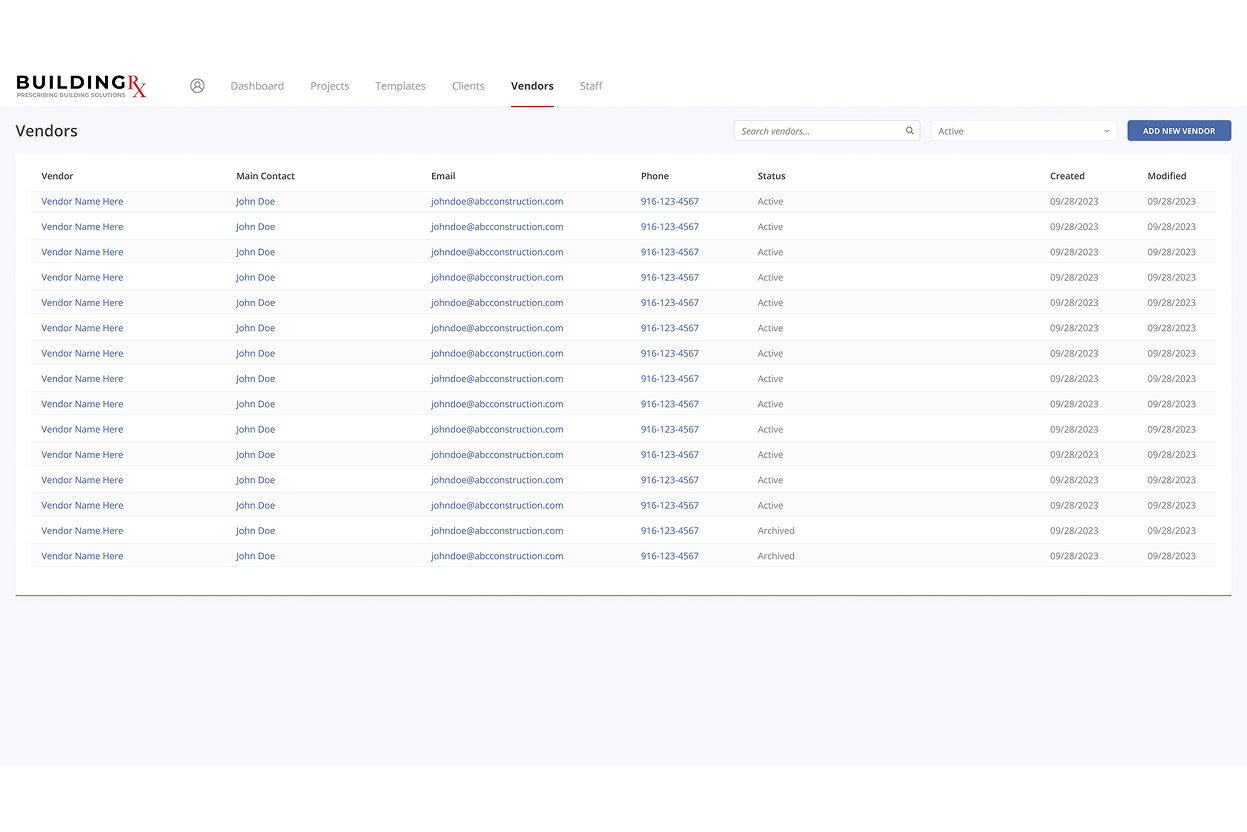This screenshot has width=1247, height=832.
Task: Click John Doe contact in second row
Action: click(255, 227)
